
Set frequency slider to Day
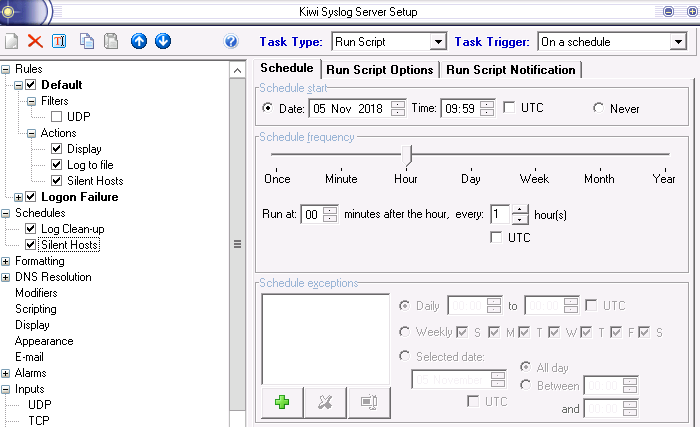pos(471,178)
